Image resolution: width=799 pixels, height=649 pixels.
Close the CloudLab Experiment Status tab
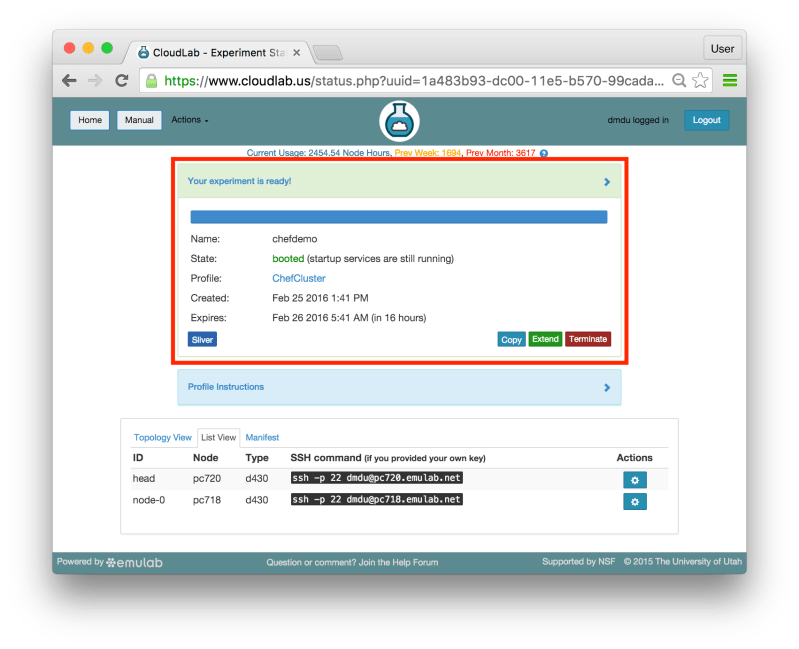coord(297,52)
